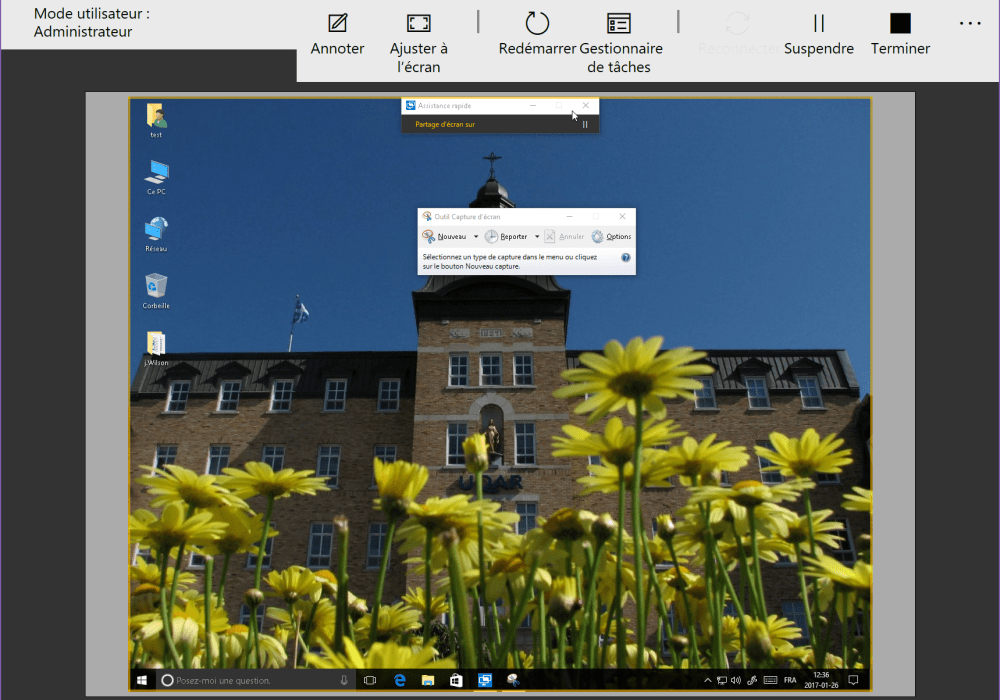Select the Ce PC desktop icon
Image resolution: width=1000 pixels, height=700 pixels.
pyautogui.click(x=156, y=173)
